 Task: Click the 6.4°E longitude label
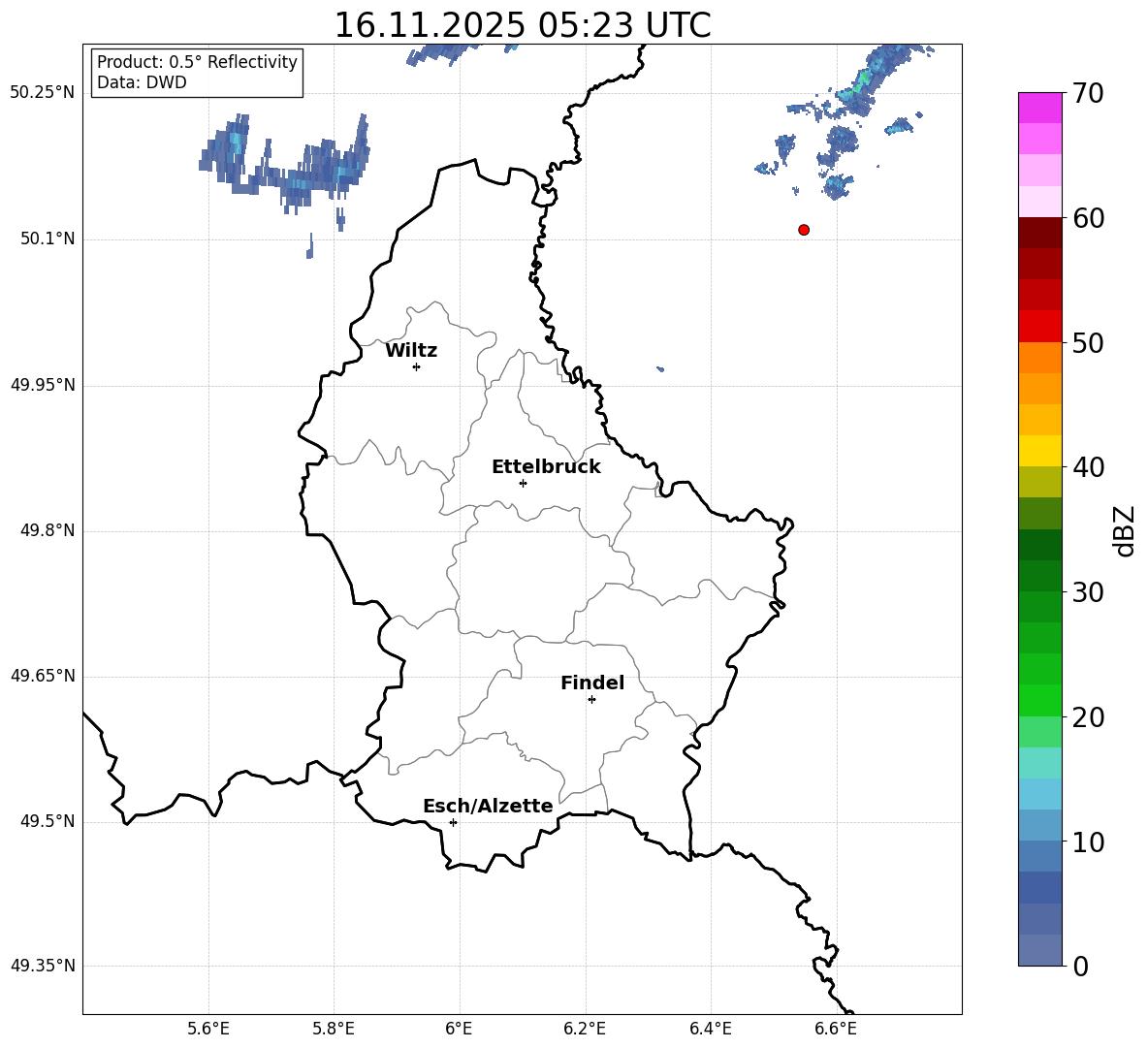point(710,1029)
